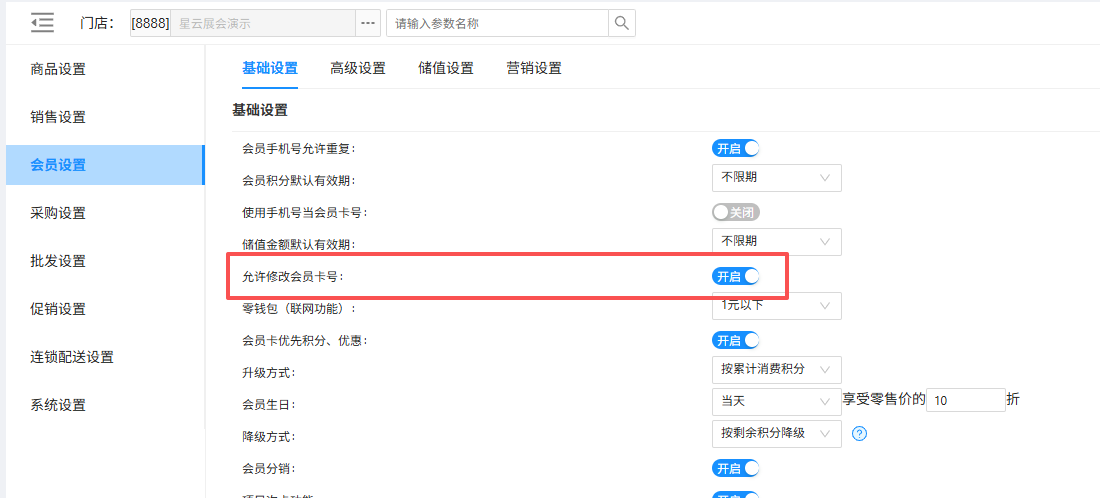Open 系统设置 in sidebar
1100x498 pixels.
point(105,405)
